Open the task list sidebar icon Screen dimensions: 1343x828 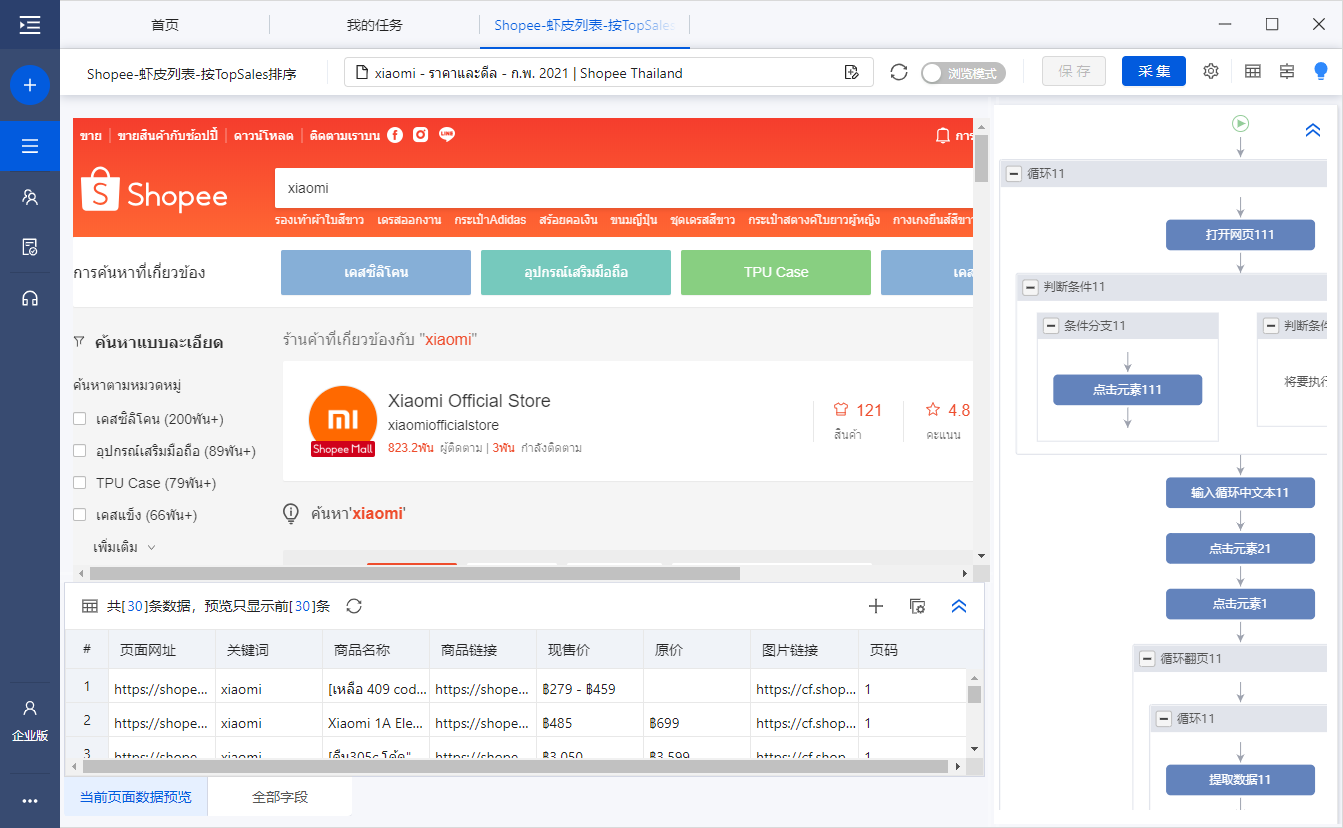[x=30, y=146]
